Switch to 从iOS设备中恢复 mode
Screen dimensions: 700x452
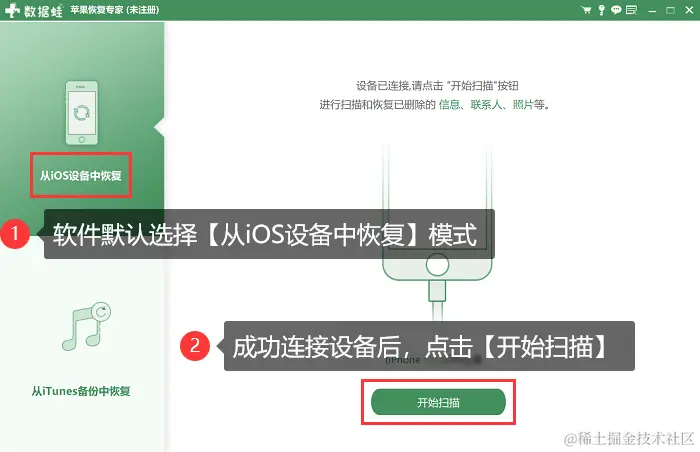(x=81, y=176)
